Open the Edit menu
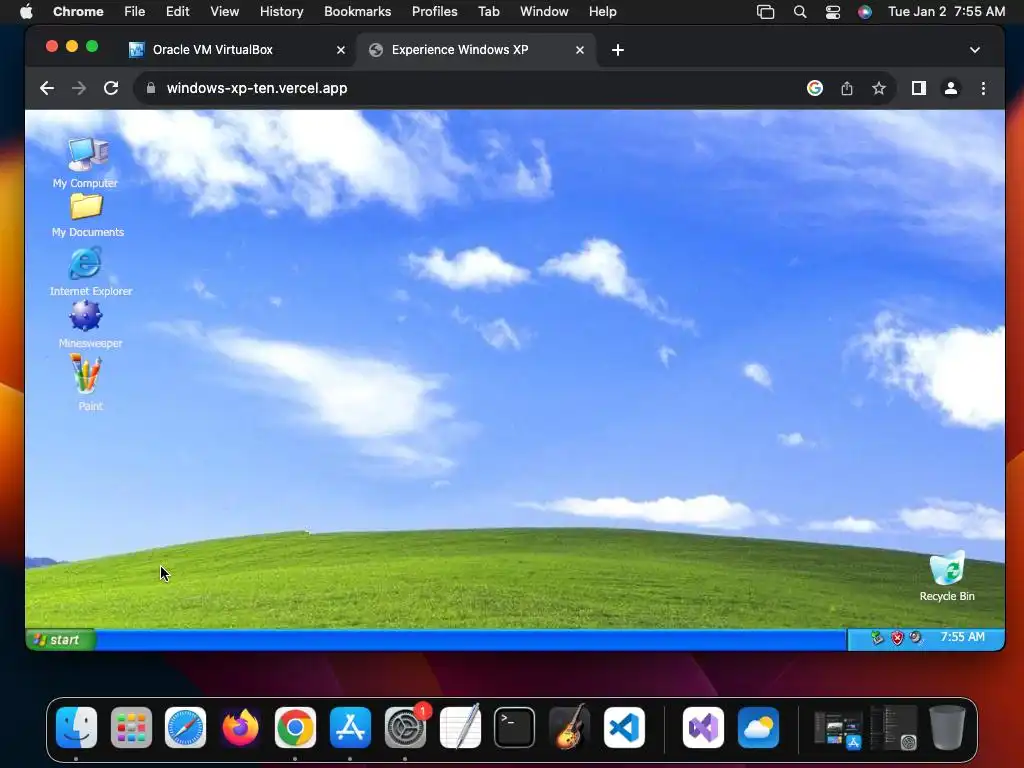The height and width of the screenshot is (768, 1024). click(x=177, y=11)
